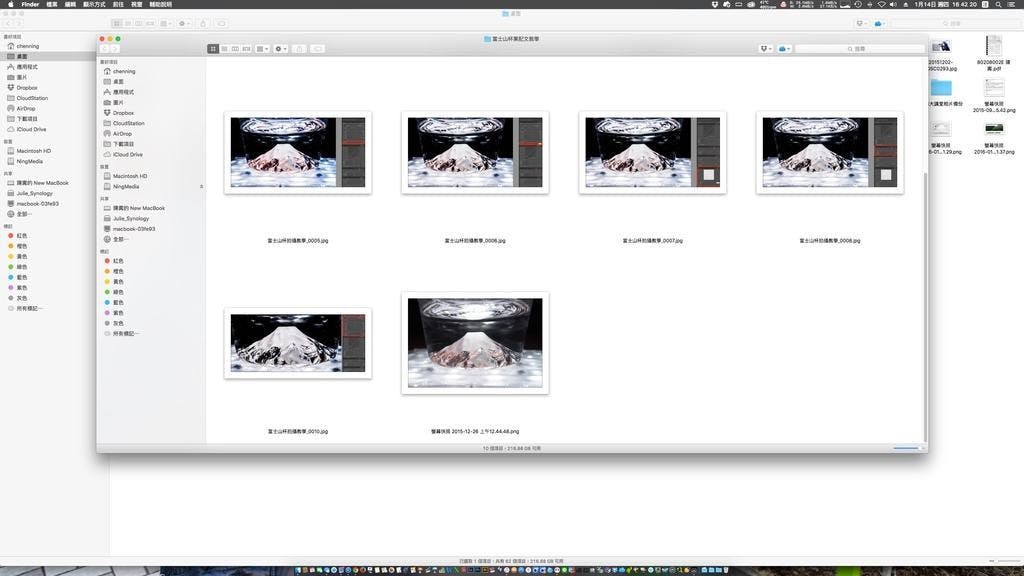Screen dimensions: 1024x576
Task: Select the 2015-12-26 screenshot png thumbnail
Action: [x=475, y=344]
